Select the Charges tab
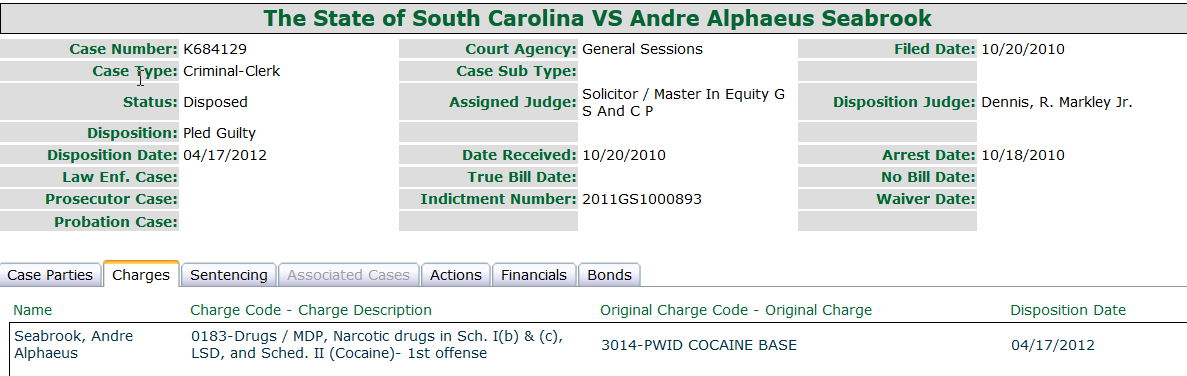 [141, 275]
